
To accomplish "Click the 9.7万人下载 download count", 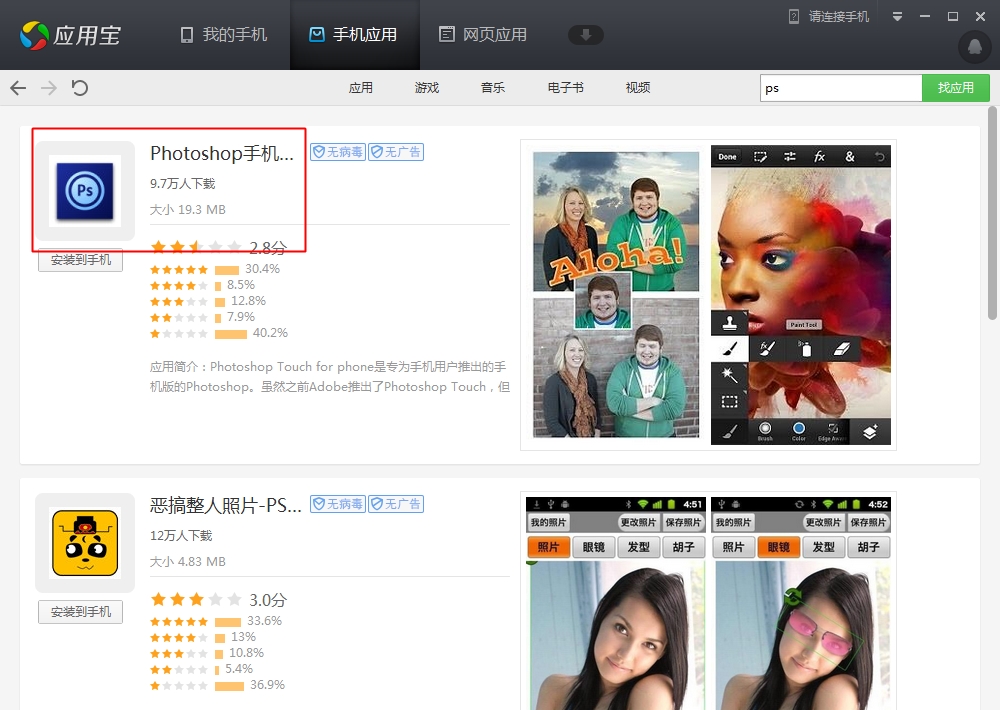I will point(182,184).
